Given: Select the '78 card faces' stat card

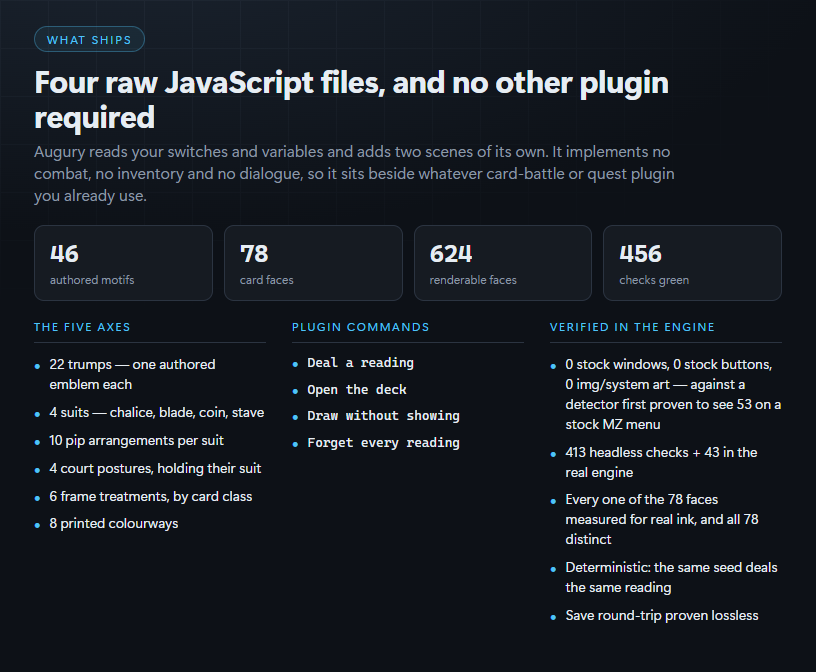Looking at the screenshot, I should tap(313, 263).
